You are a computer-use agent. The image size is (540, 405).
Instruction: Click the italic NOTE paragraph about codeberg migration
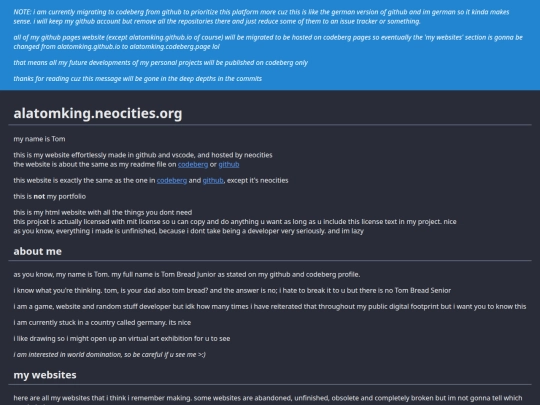(x=261, y=17)
